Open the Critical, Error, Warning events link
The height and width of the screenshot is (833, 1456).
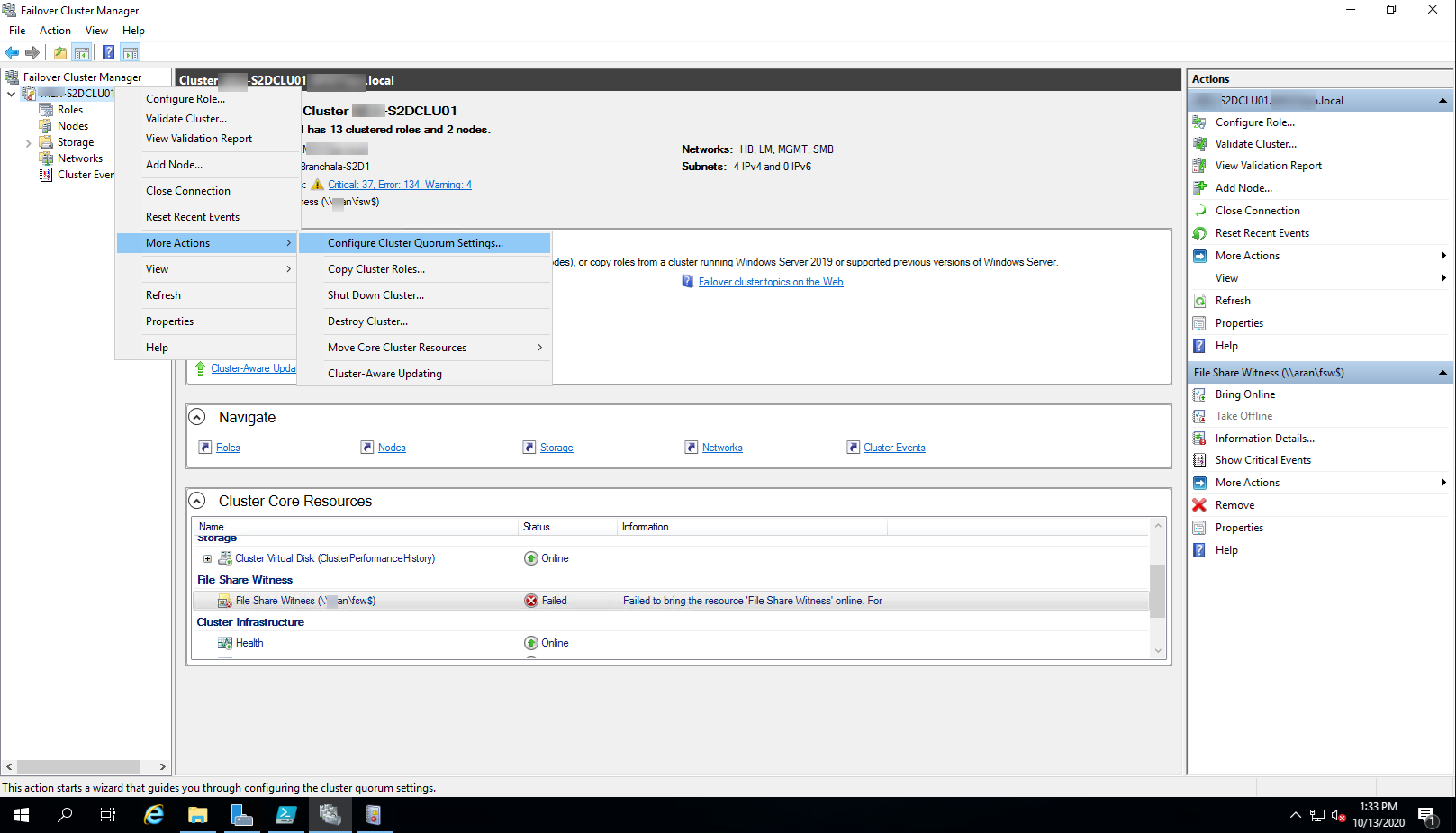pos(400,185)
